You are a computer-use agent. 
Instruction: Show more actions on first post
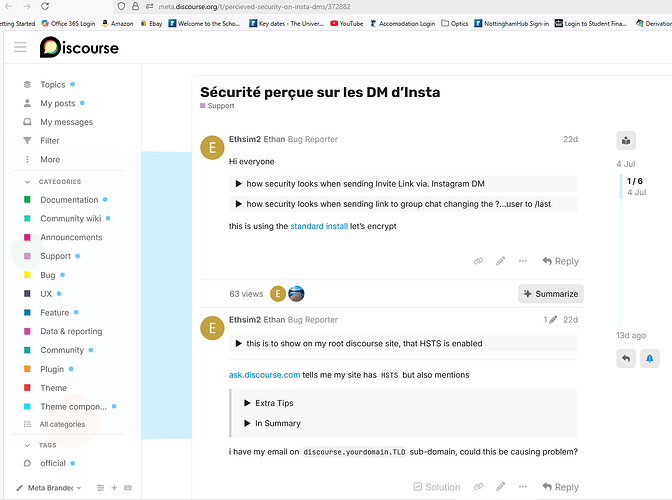click(522, 261)
